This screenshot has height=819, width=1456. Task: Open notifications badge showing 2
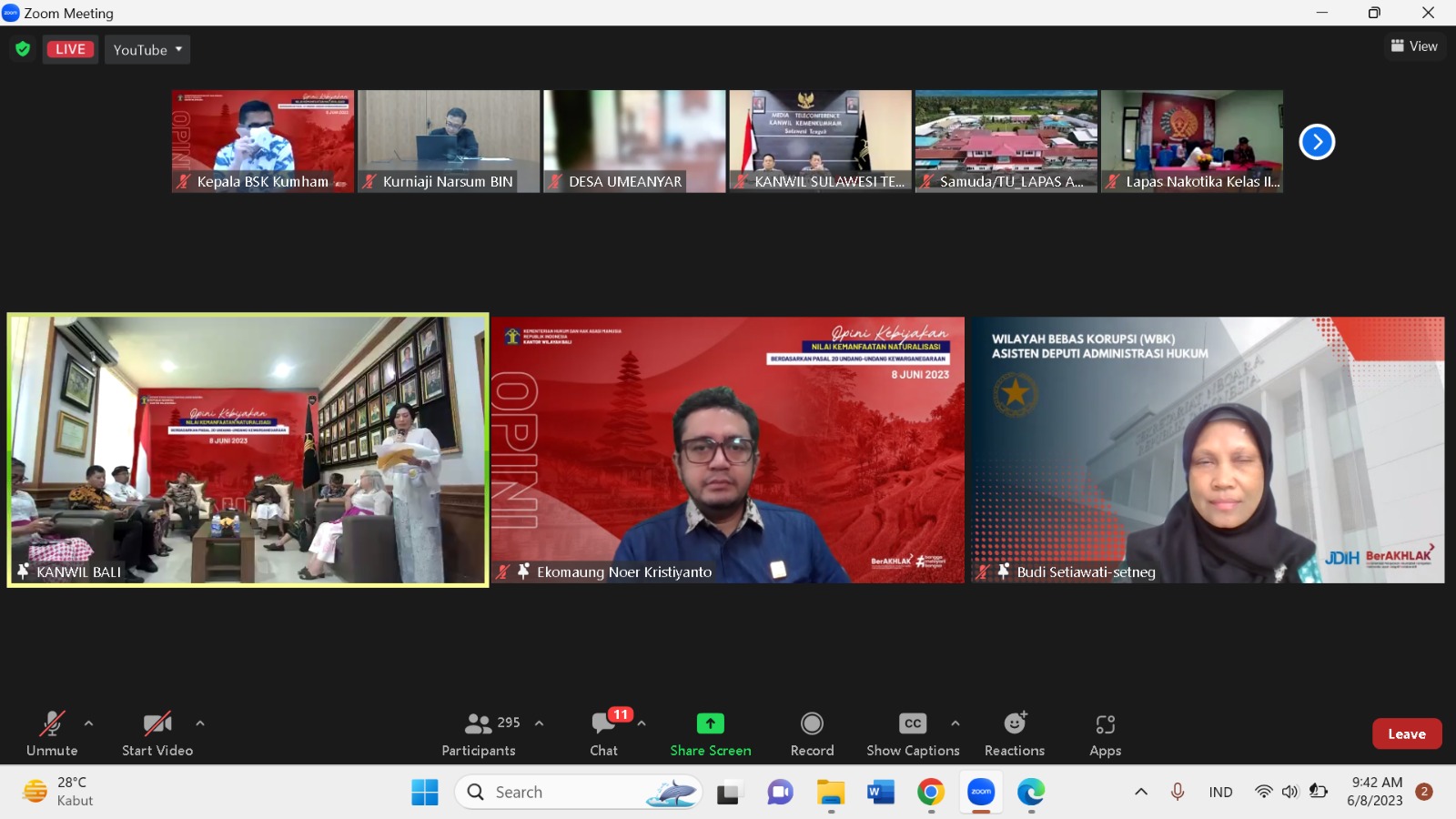[1425, 792]
